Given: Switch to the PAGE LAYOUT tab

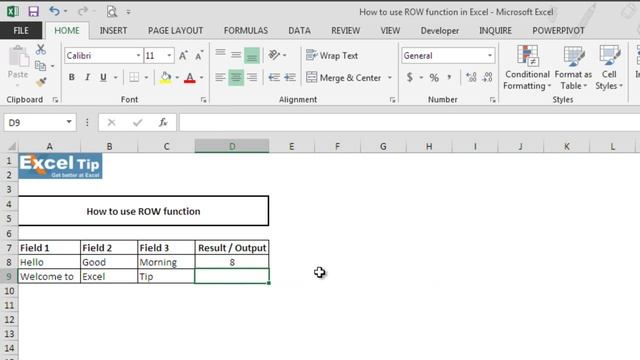Looking at the screenshot, I should (x=175, y=31).
